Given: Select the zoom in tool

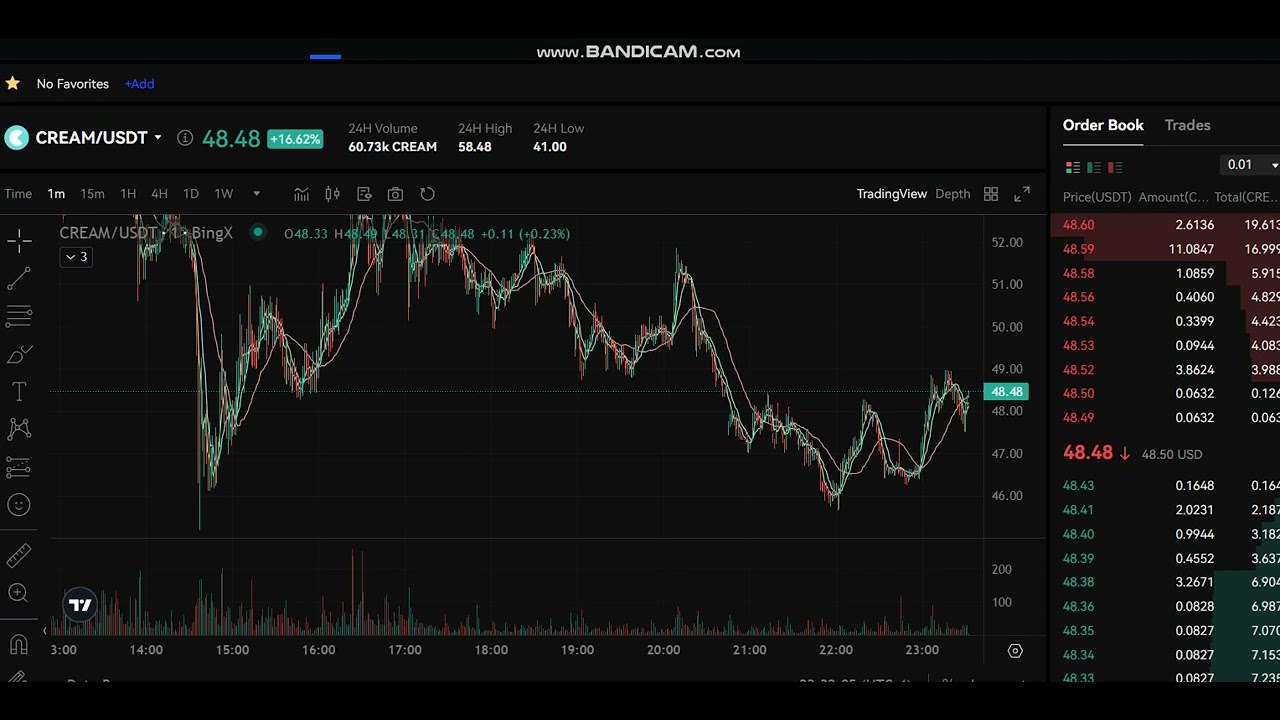Looking at the screenshot, I should 19,593.
